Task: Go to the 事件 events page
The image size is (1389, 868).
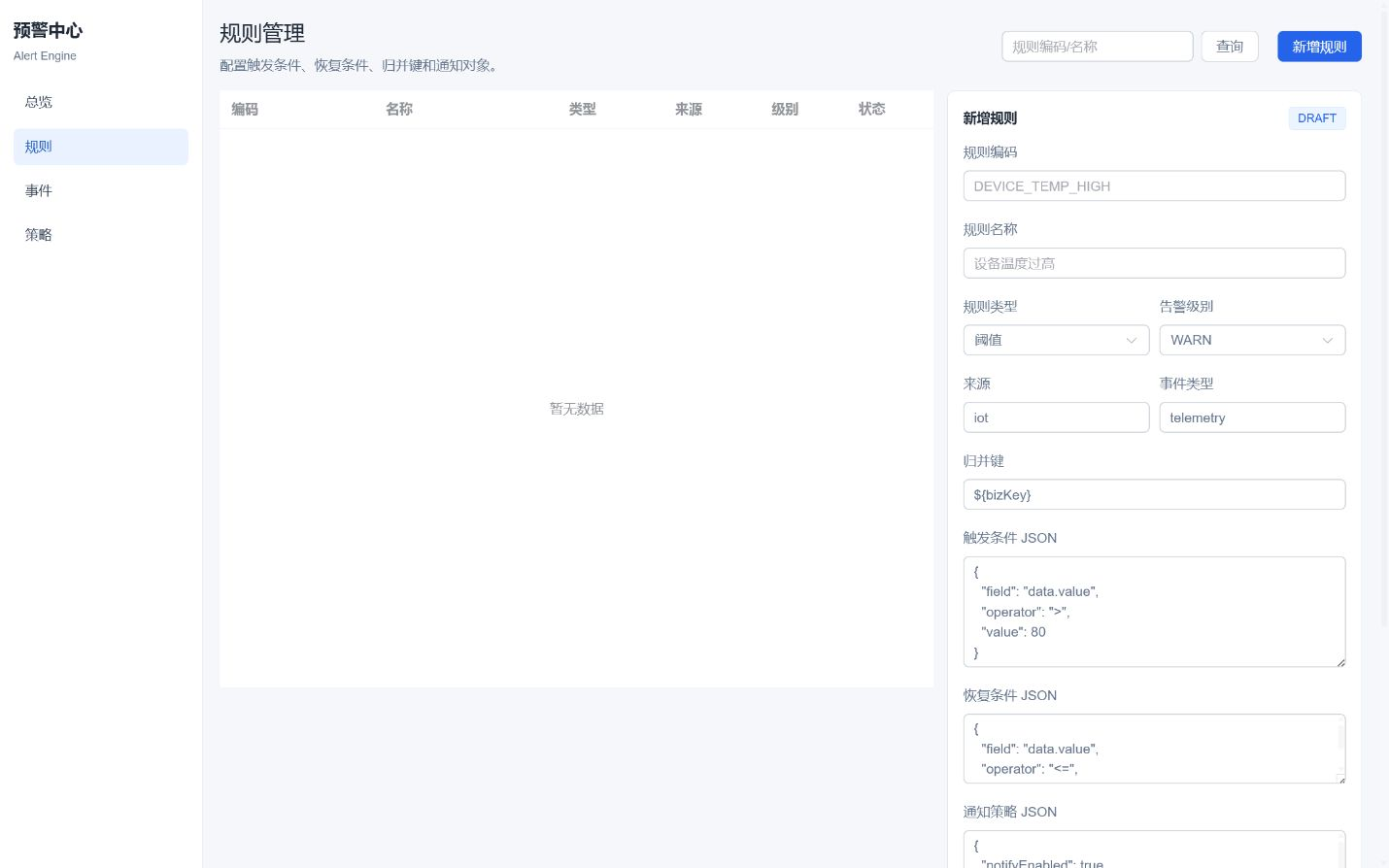Action: click(101, 190)
